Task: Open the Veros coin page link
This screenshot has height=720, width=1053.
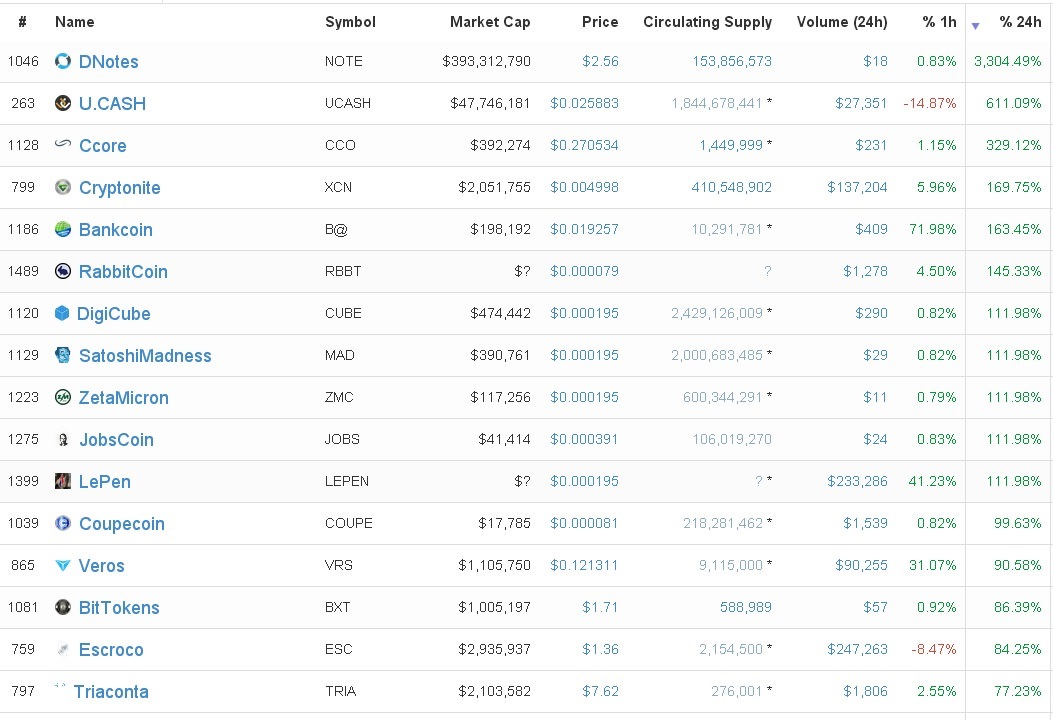Action: tap(101, 566)
